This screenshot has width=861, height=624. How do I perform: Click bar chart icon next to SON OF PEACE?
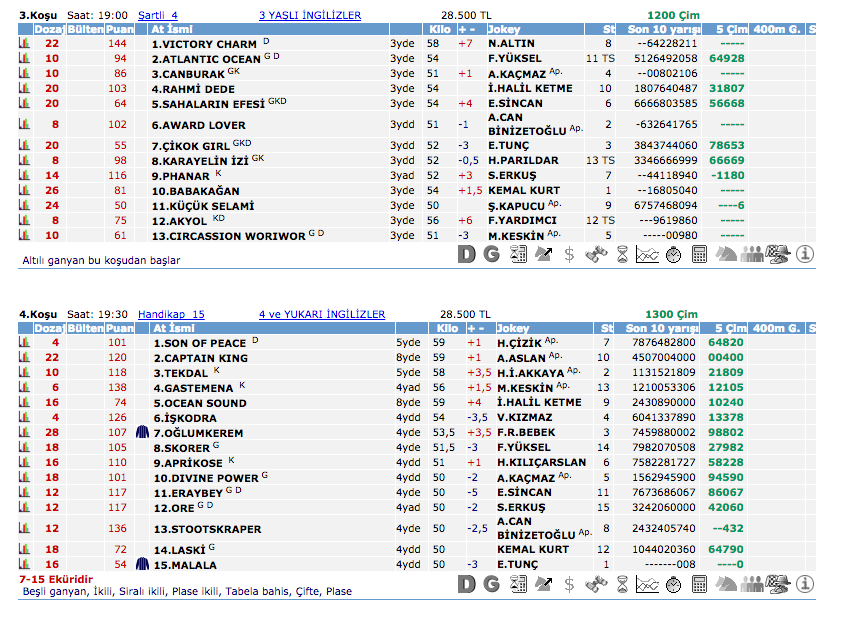click(24, 343)
